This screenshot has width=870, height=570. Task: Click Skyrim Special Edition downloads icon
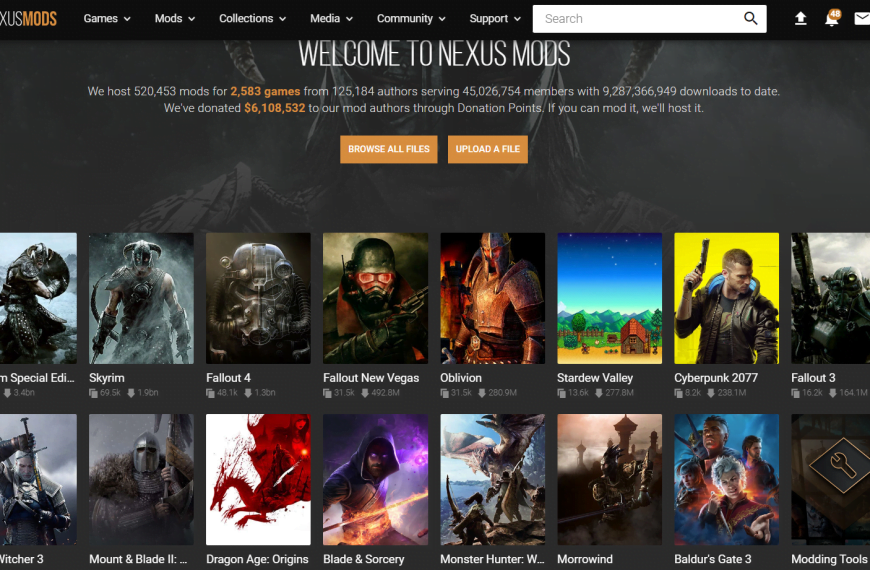7,393
